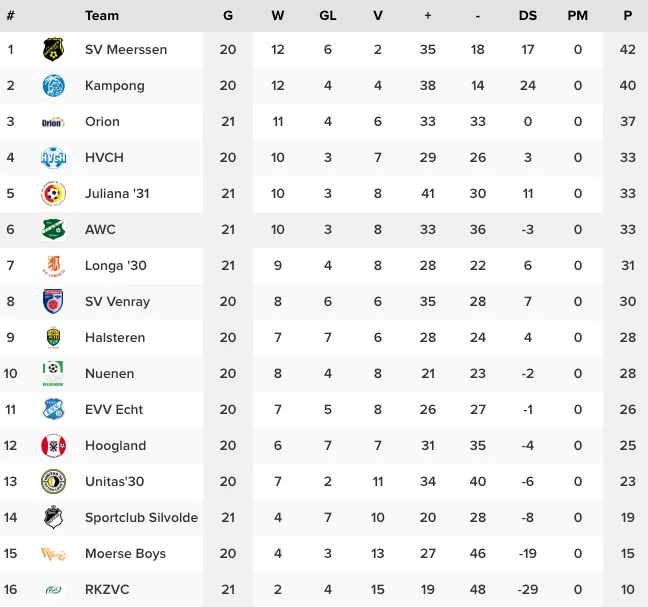Screen dimensions: 648x607
Task: Open the Moerse Boys team link
Action: (x=125, y=554)
